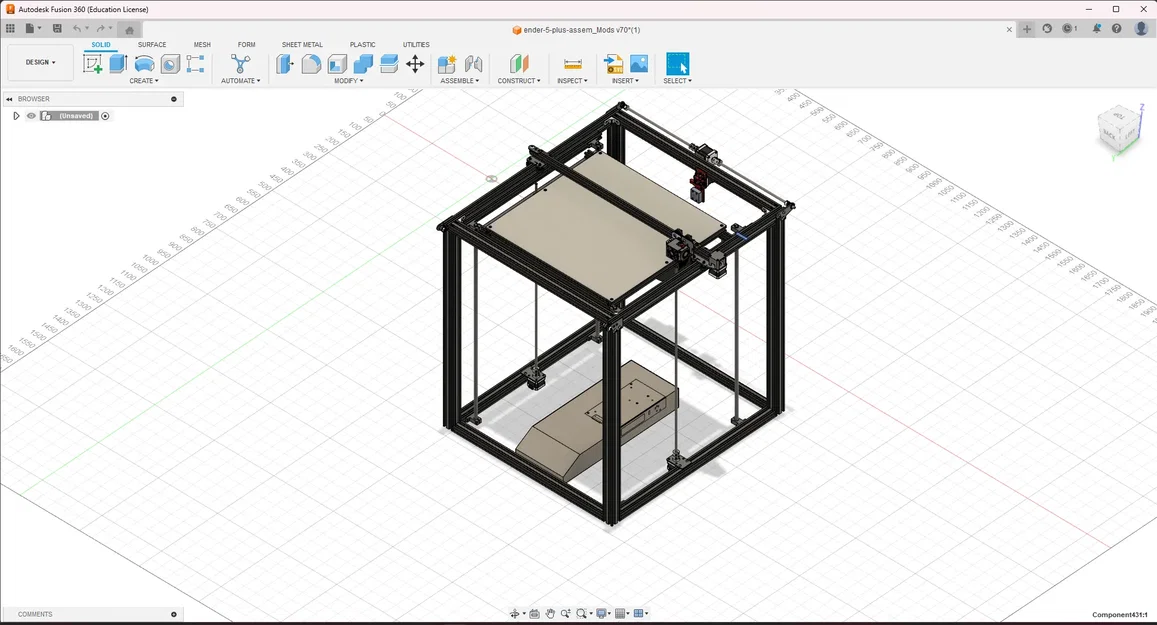The width and height of the screenshot is (1157, 625).
Task: Switch to the Form tab
Action: click(246, 45)
